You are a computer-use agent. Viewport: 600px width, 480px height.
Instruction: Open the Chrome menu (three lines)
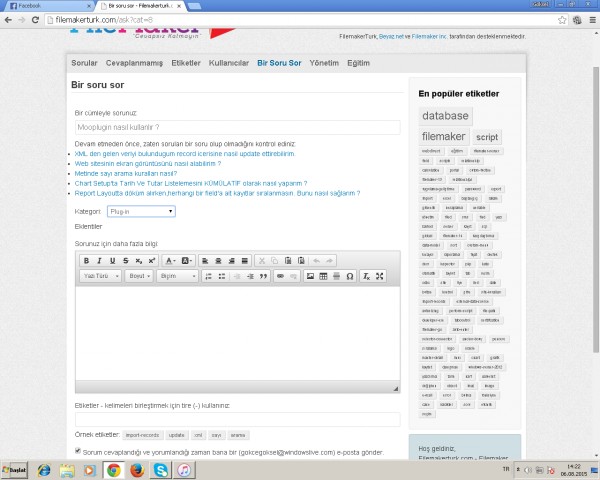pyautogui.click(x=592, y=20)
